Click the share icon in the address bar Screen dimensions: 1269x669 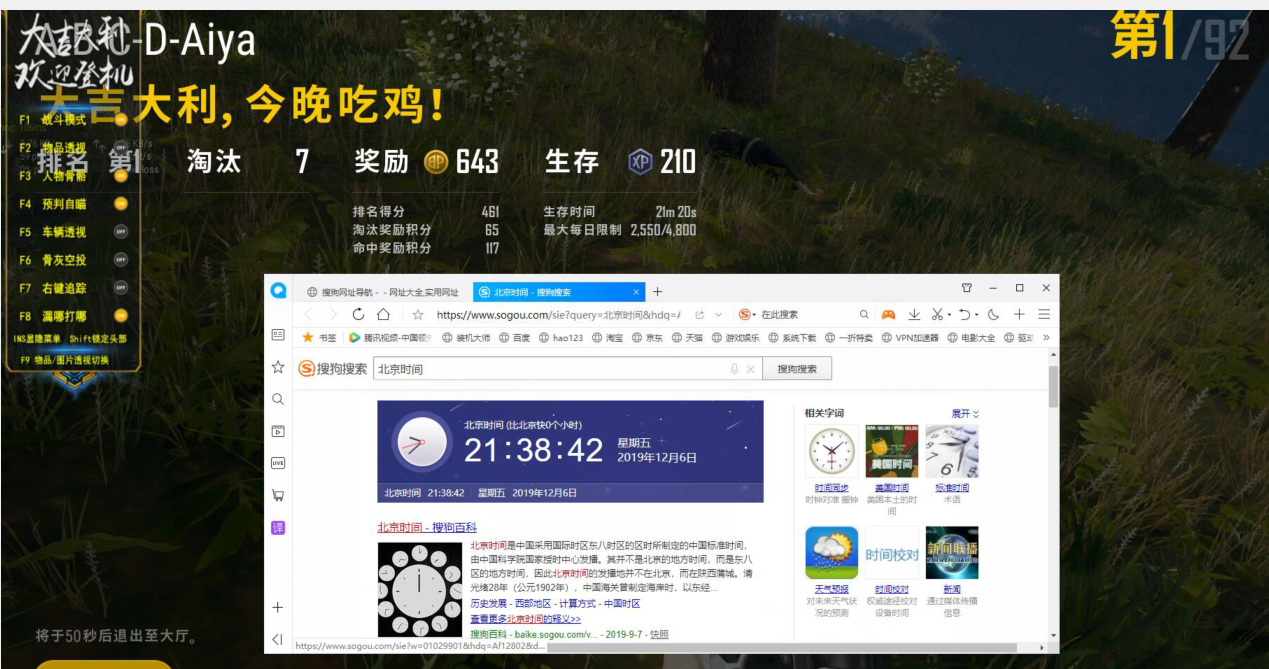[700, 314]
